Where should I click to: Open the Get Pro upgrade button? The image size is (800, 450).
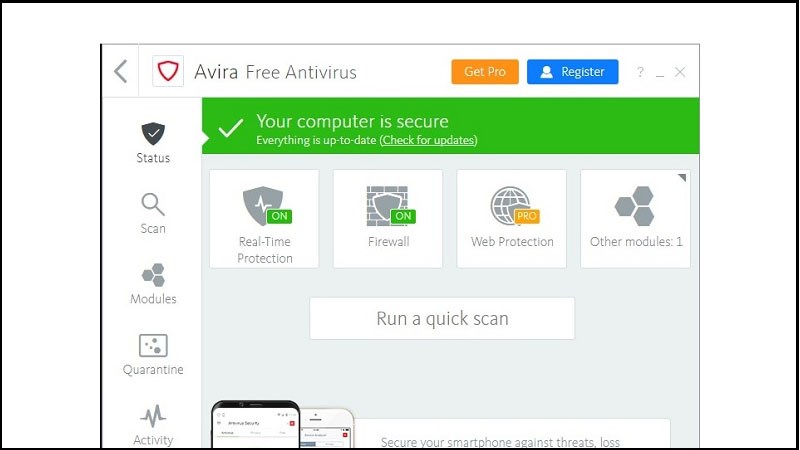pos(485,72)
